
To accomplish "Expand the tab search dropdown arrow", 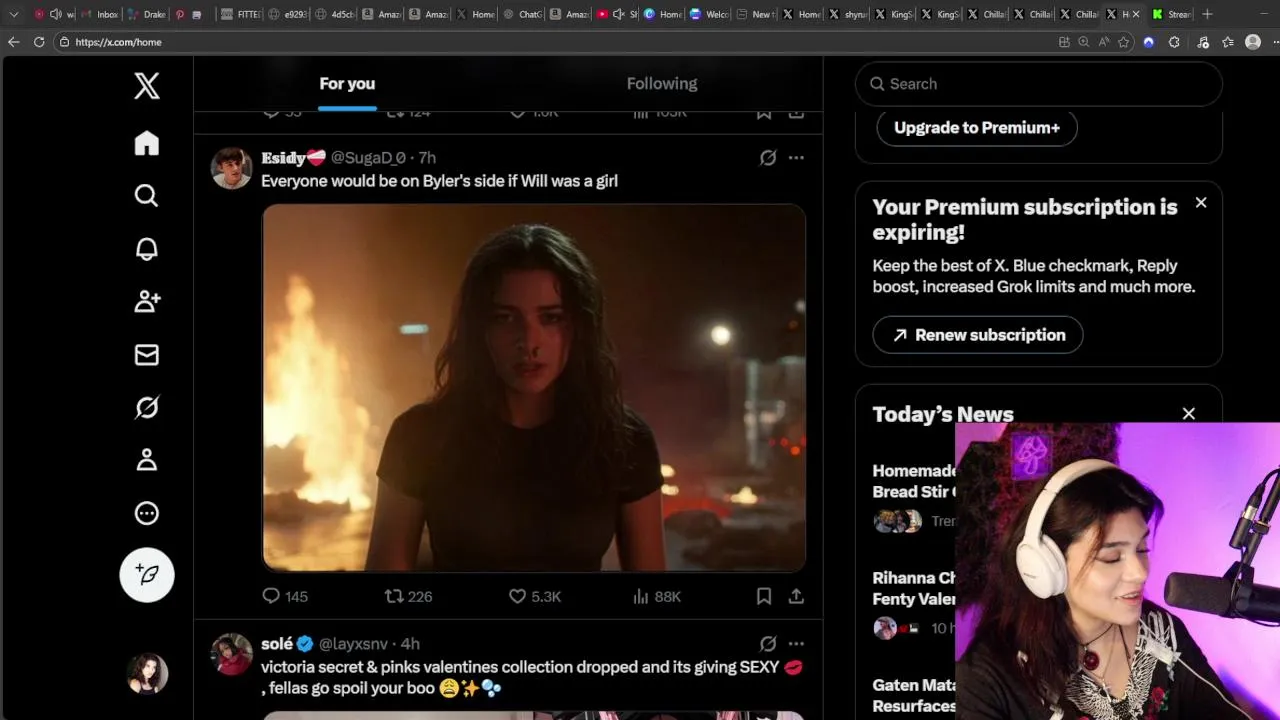I will [14, 14].
